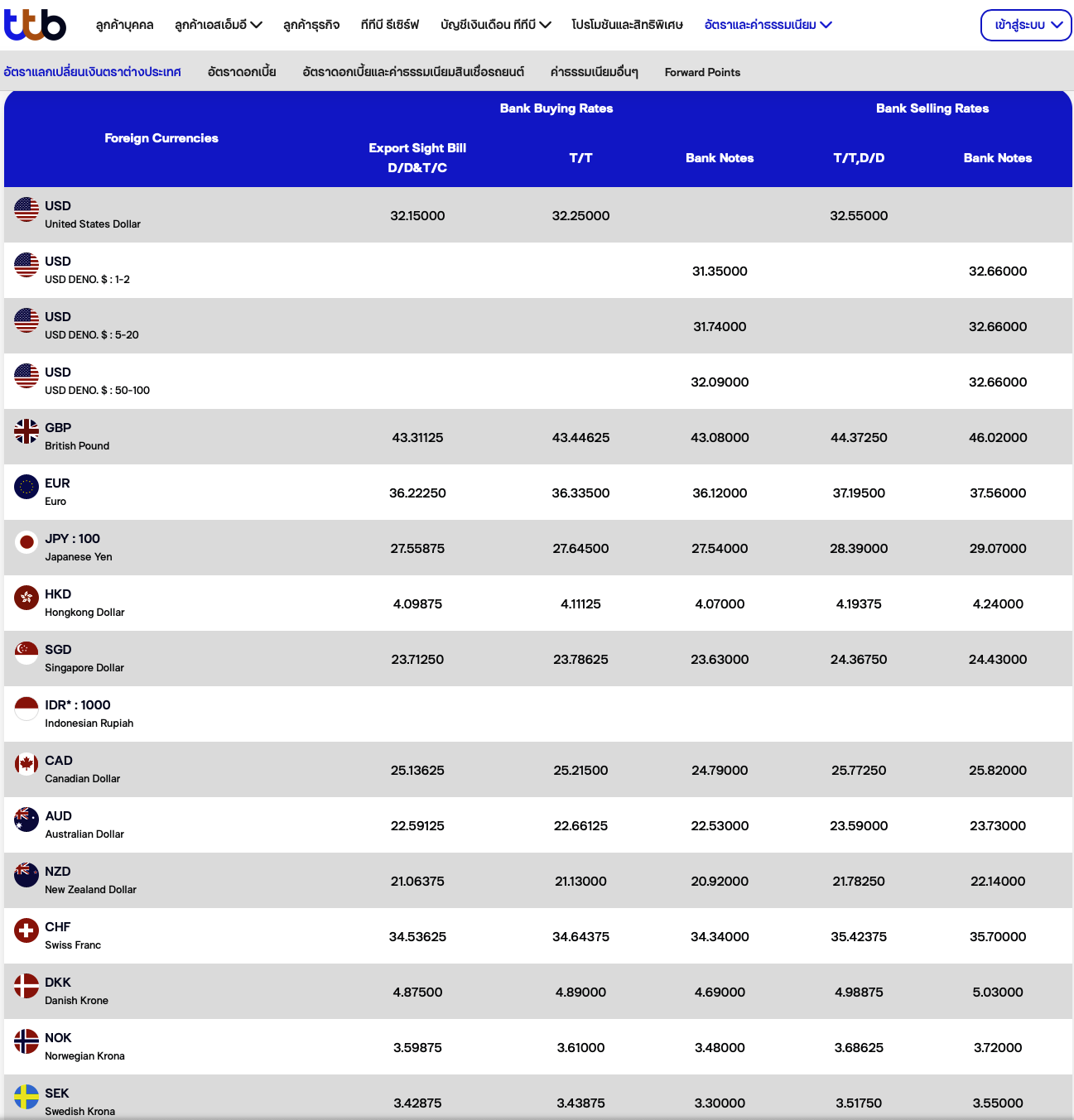Open the เข้าสู่ระบบ login button
The image size is (1074, 1120).
(1026, 25)
